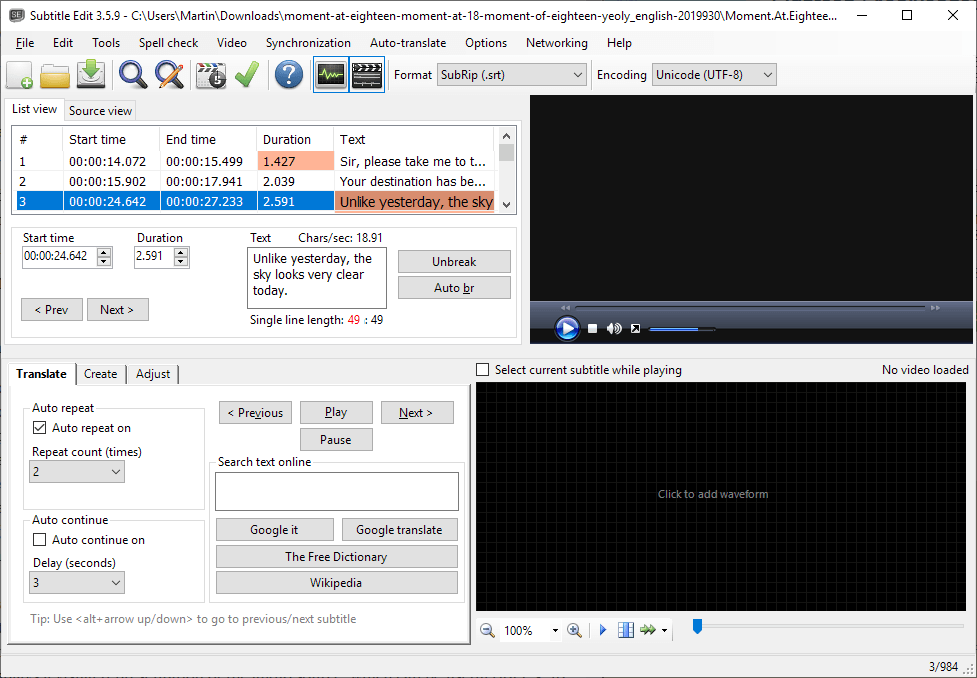Check Select current subtitle while playing

[x=483, y=369]
